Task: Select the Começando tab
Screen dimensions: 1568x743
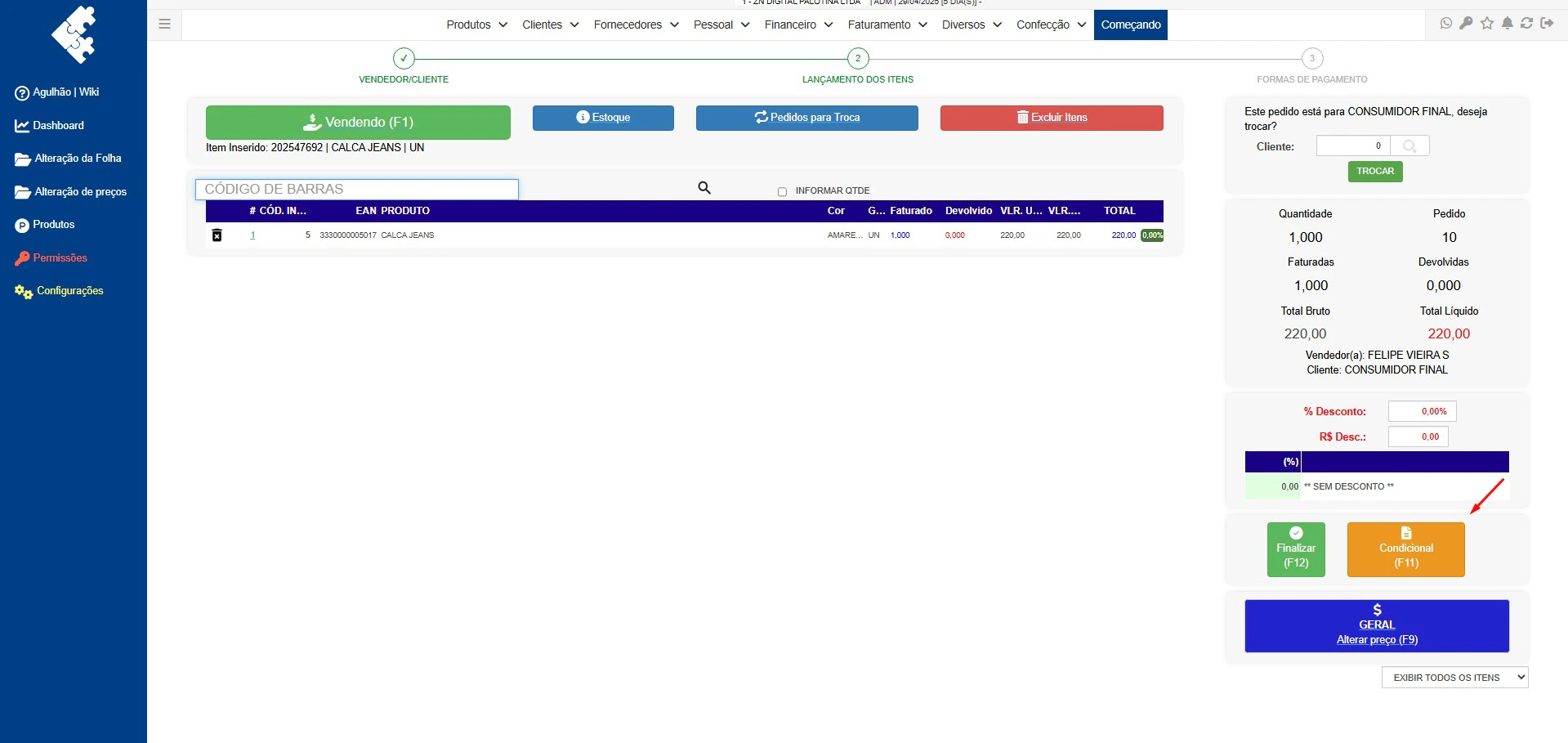Action: click(1131, 25)
